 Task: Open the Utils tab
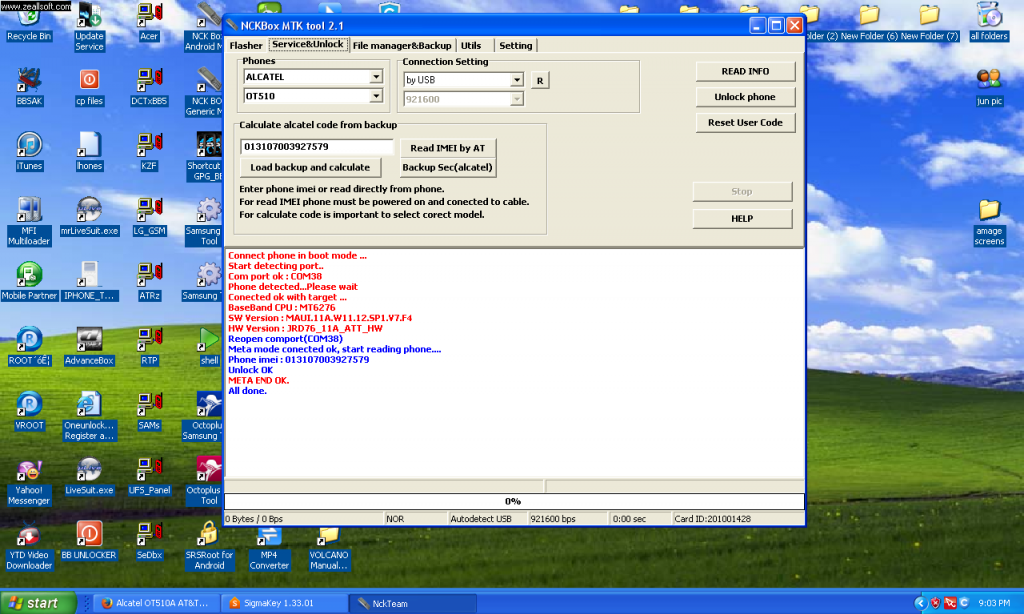(x=471, y=45)
